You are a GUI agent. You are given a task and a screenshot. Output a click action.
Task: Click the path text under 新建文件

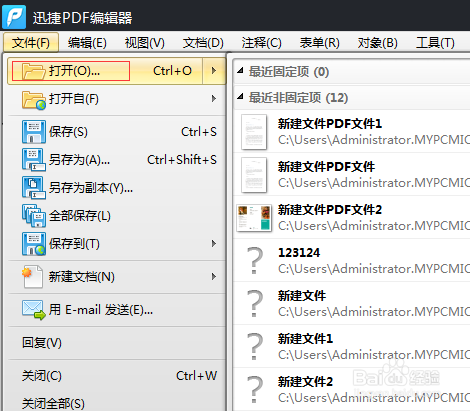click(x=374, y=312)
